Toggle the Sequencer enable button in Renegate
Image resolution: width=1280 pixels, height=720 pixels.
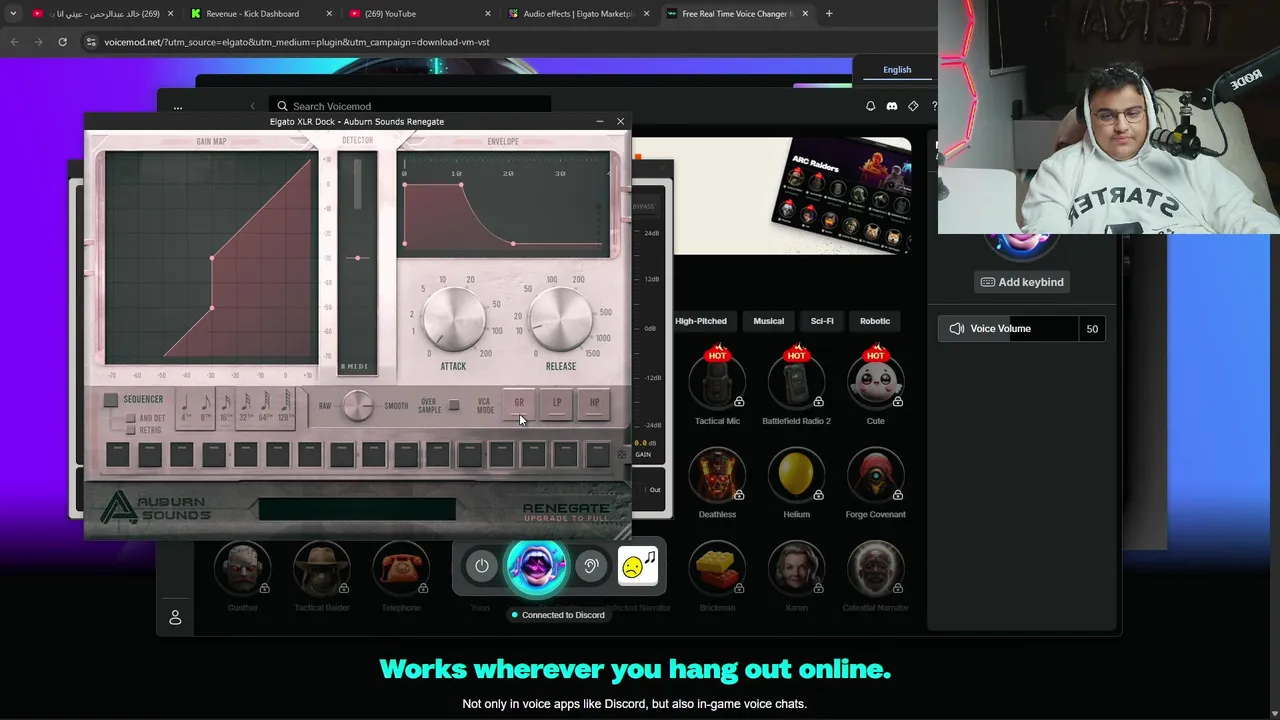click(x=111, y=400)
